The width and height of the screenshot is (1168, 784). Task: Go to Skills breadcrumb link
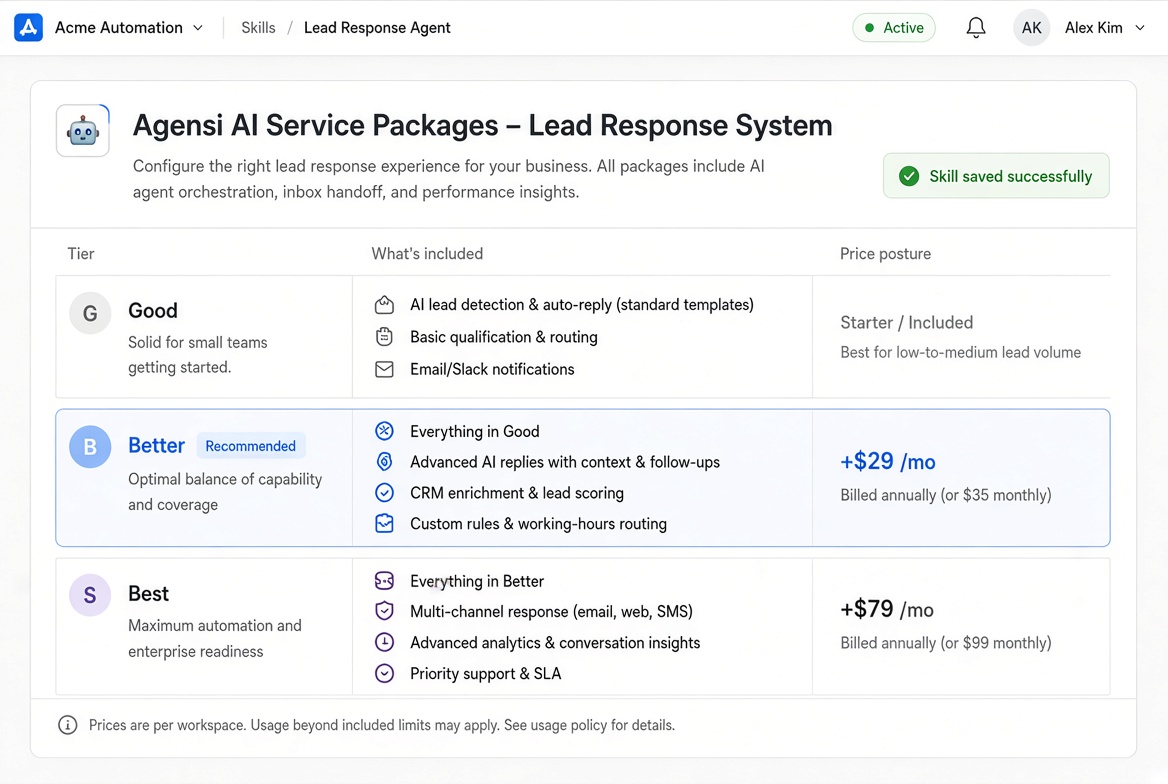coord(258,28)
